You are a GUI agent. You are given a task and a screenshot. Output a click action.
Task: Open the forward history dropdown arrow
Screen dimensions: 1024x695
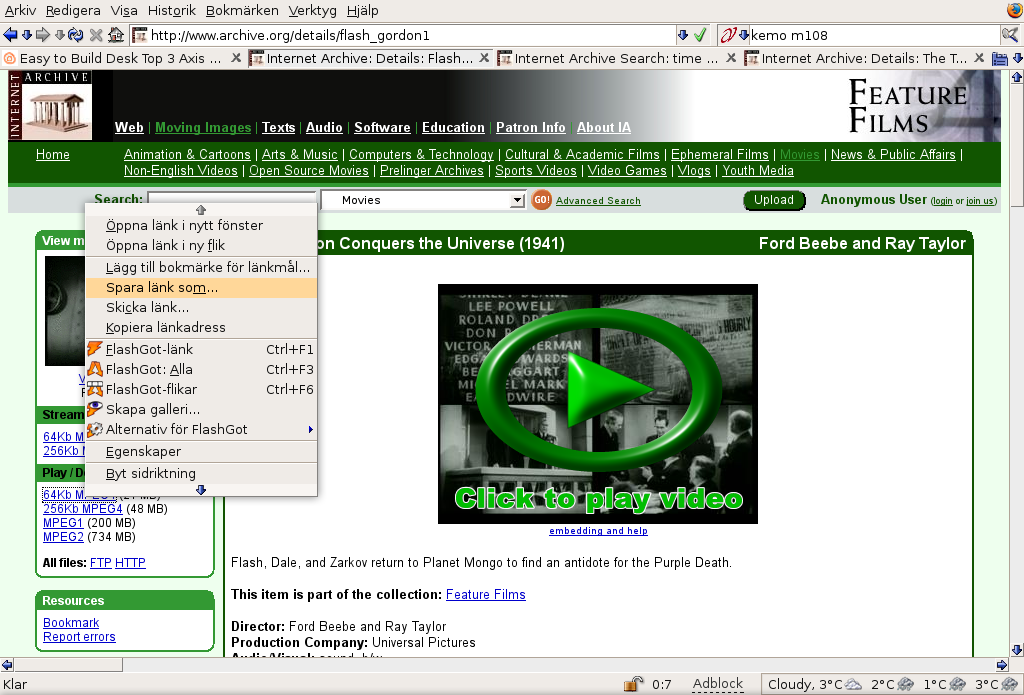pyautogui.click(x=59, y=35)
